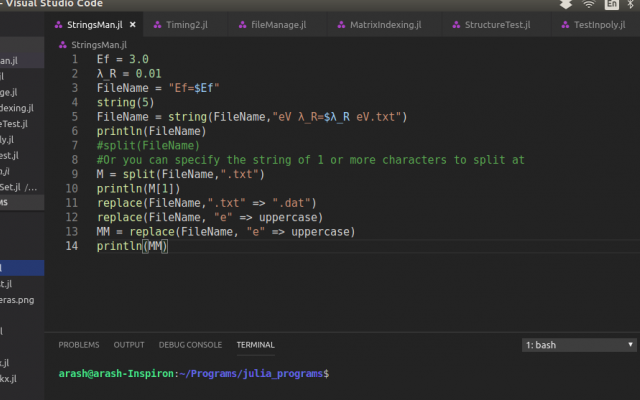Click the terminal prompt line
Viewport: 640px width, 400px height.
[194, 373]
